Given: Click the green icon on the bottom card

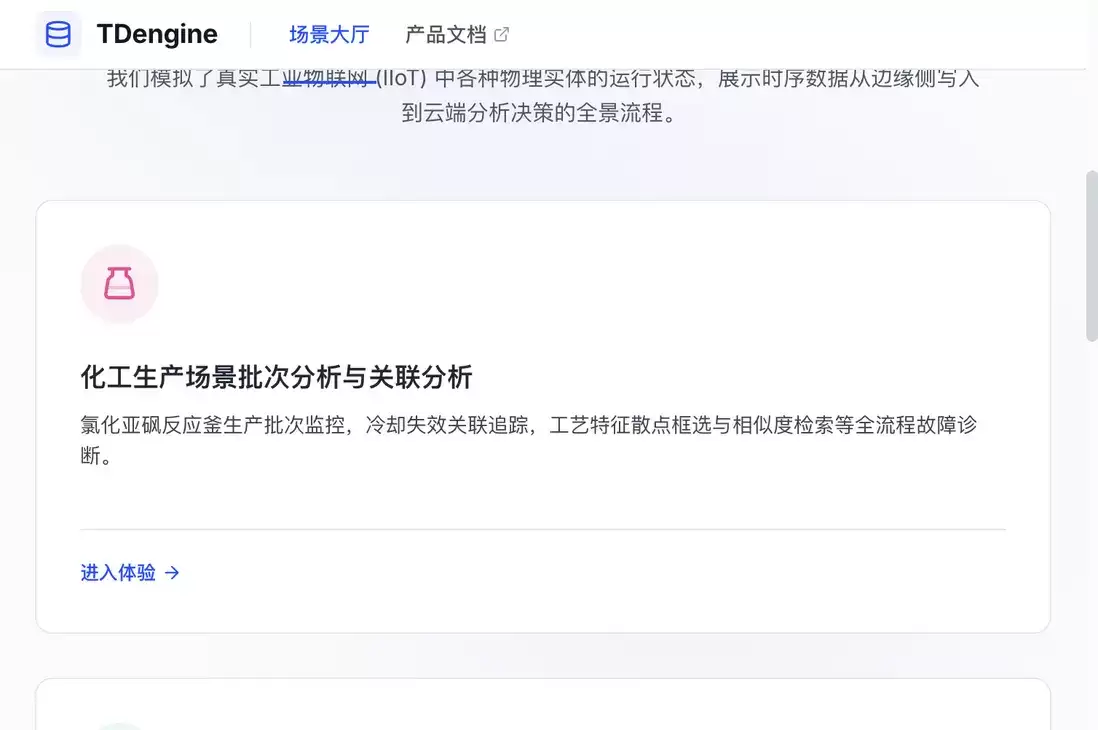Looking at the screenshot, I should (119, 726).
